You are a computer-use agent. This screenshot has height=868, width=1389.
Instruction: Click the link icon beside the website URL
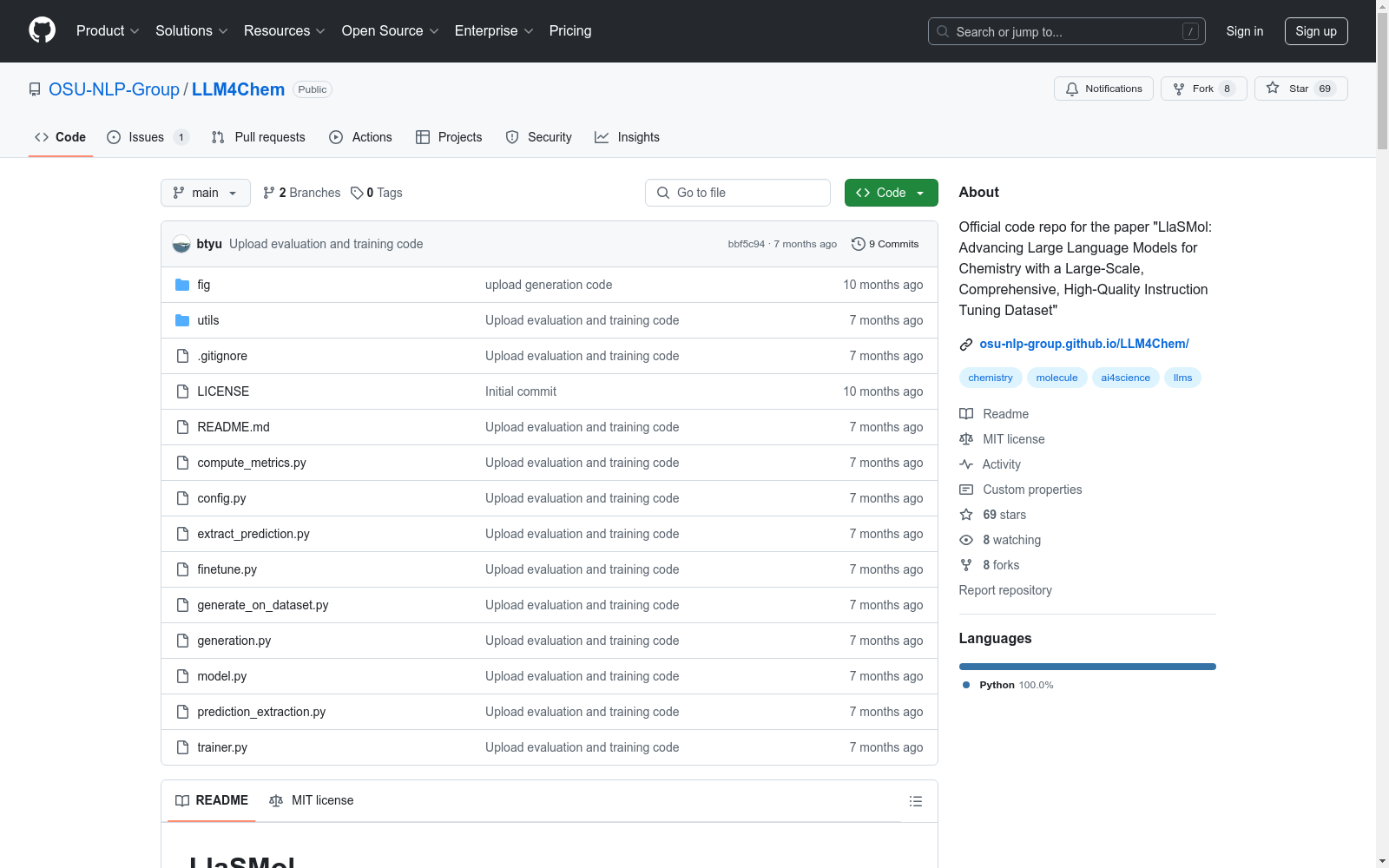click(x=966, y=345)
